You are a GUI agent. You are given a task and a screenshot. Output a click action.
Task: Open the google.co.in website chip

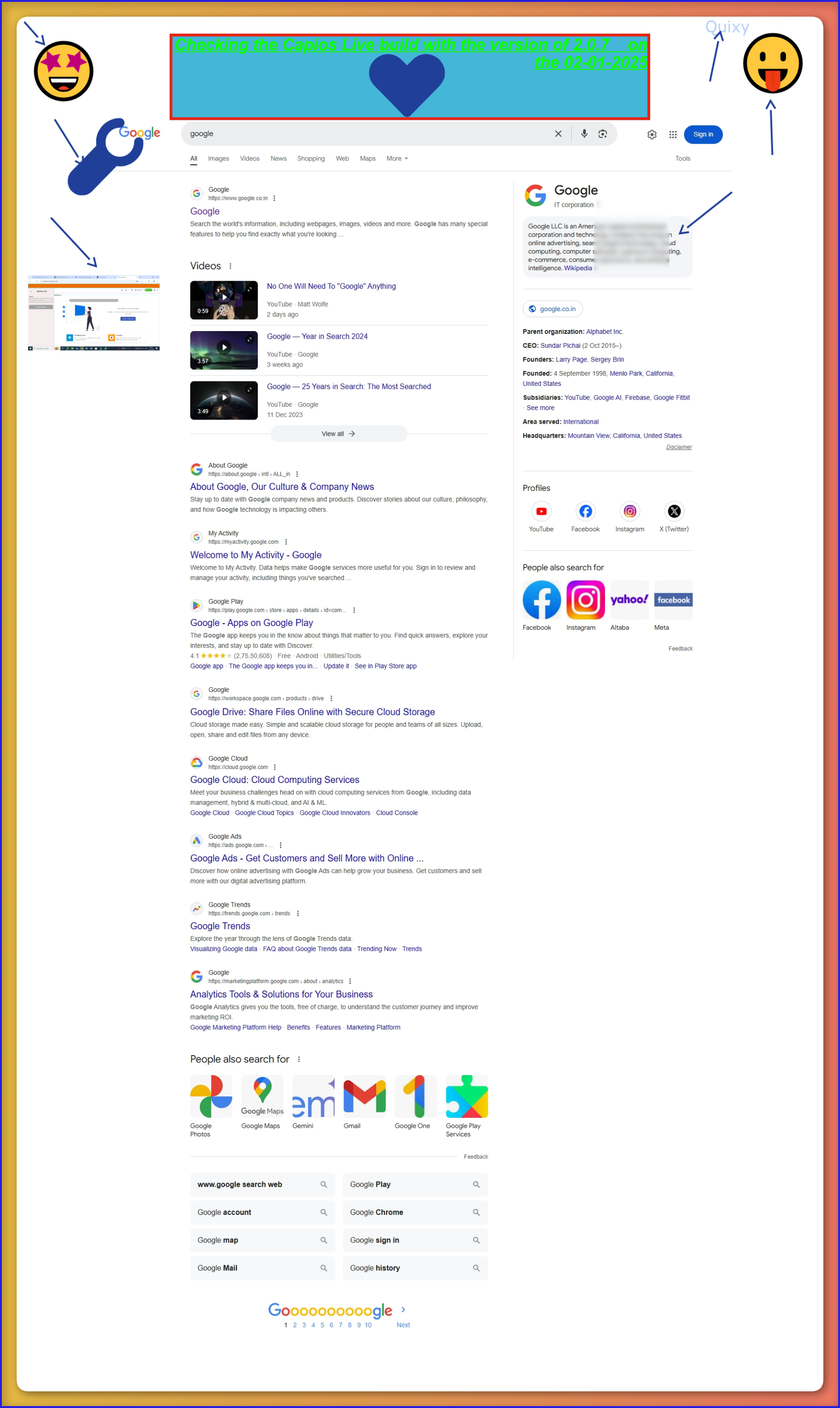pos(552,308)
